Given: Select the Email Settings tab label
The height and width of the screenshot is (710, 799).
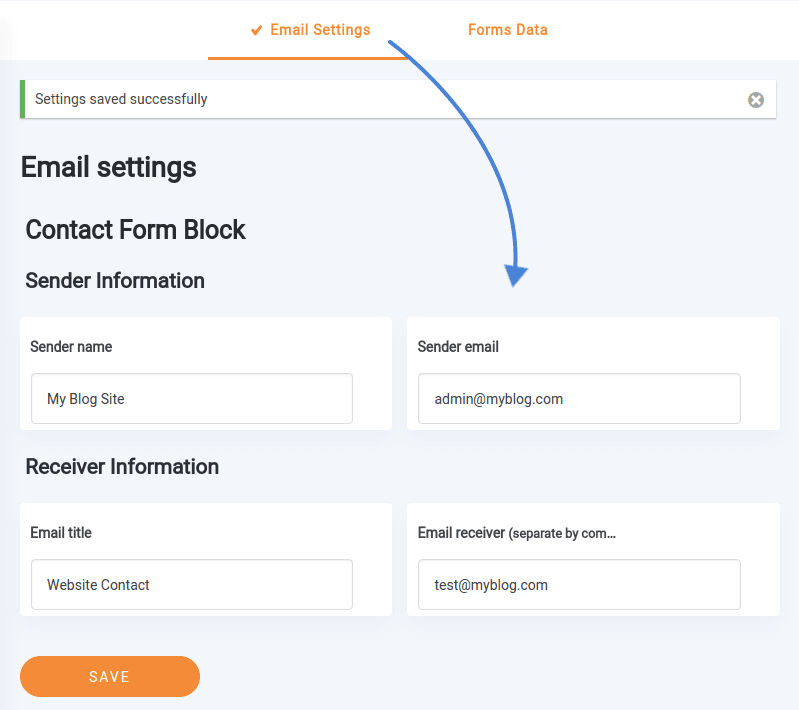Looking at the screenshot, I should click(x=320, y=30).
